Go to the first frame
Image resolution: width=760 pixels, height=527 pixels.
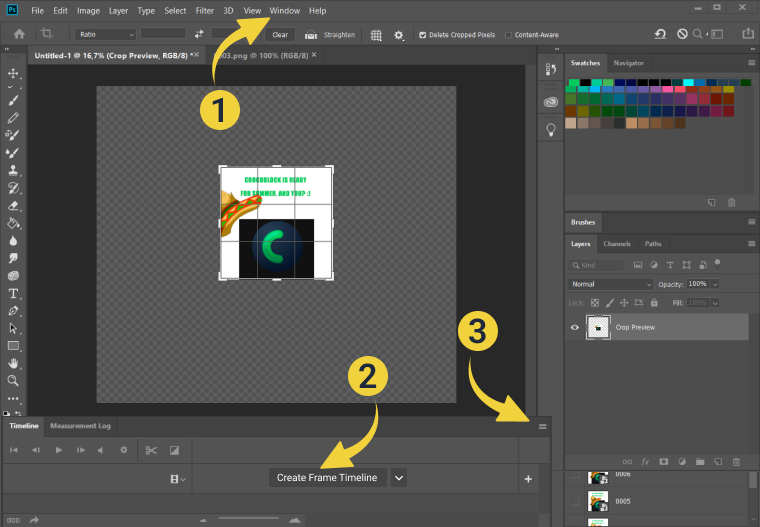click(x=14, y=450)
